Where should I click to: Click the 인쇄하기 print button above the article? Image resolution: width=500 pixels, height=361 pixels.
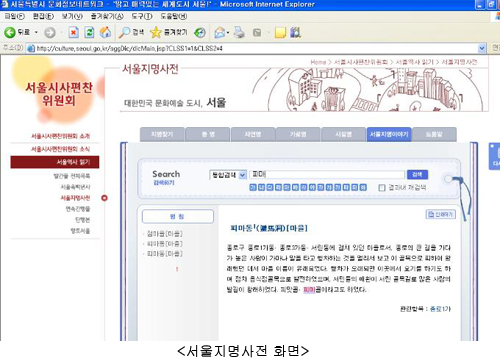point(441,214)
